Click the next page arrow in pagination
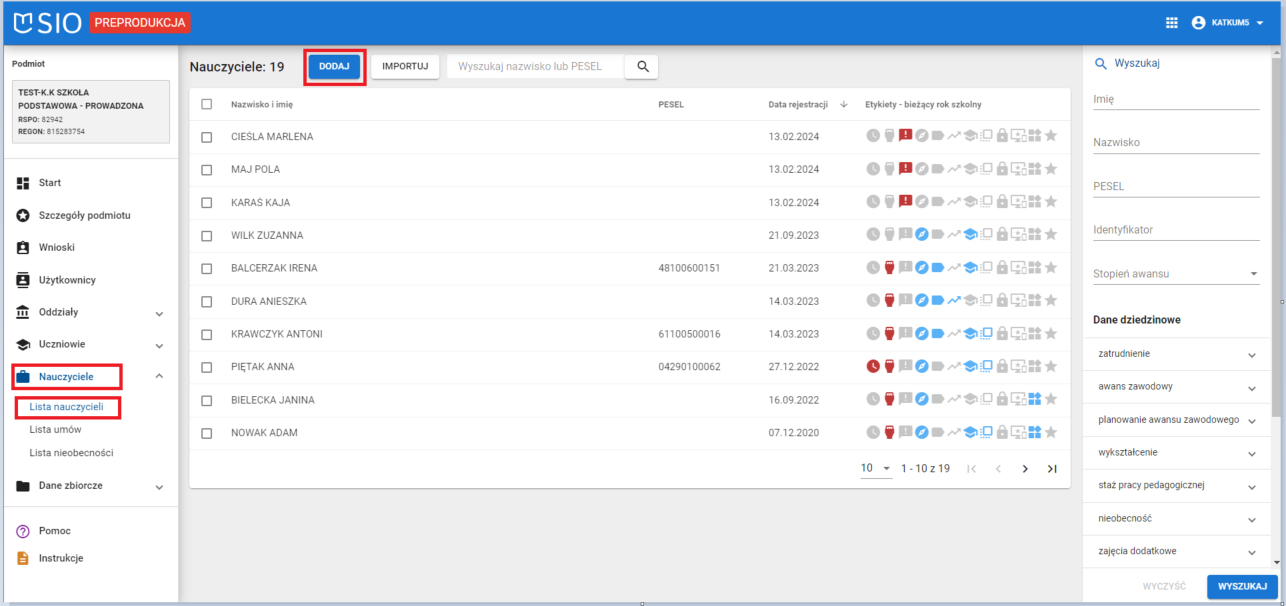 pos(1025,469)
